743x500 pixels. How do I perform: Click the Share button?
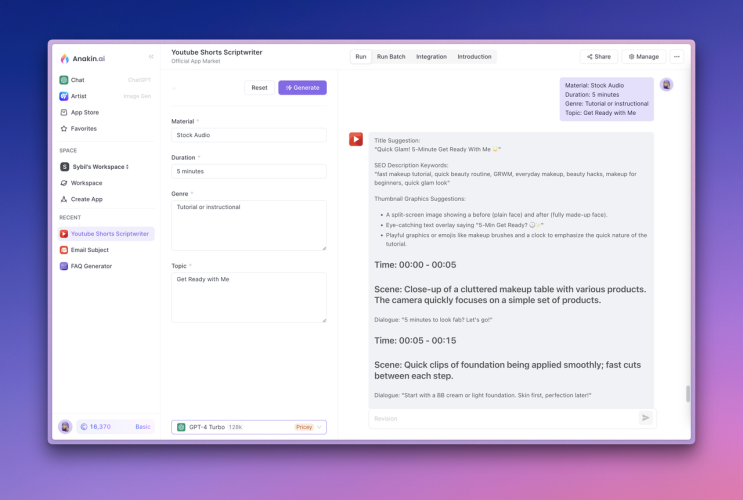[x=598, y=56]
